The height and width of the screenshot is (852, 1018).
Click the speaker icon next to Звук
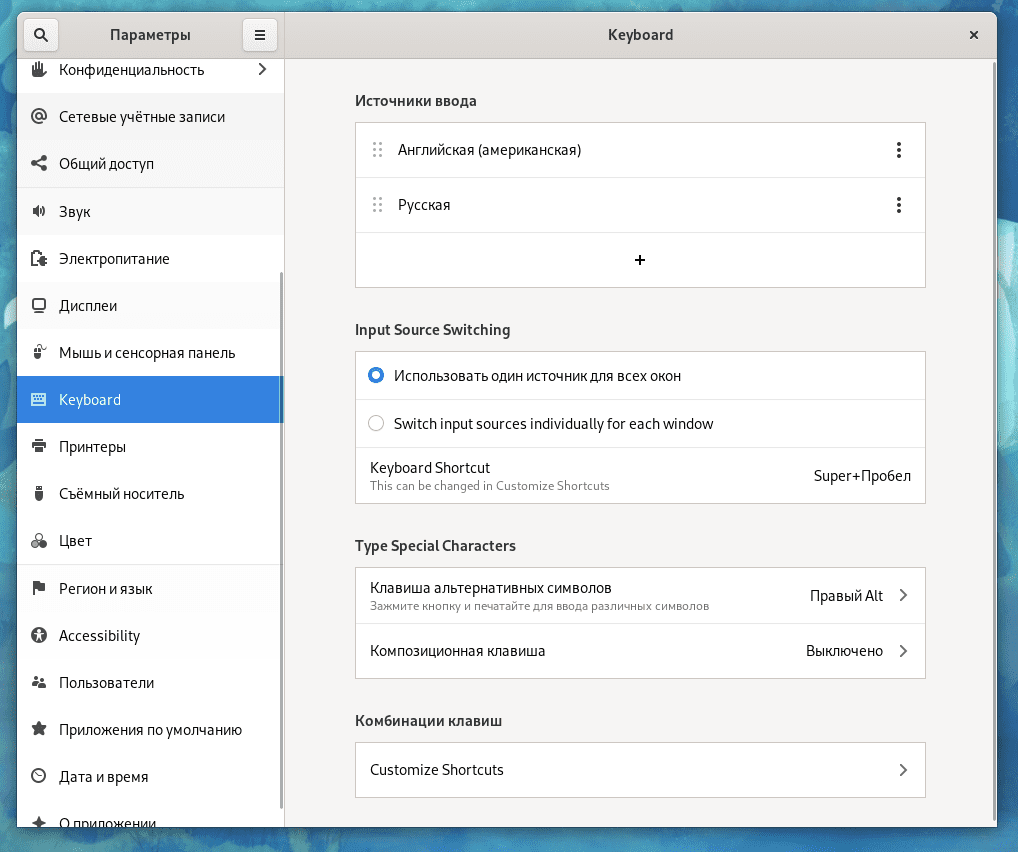pyautogui.click(x=39, y=212)
